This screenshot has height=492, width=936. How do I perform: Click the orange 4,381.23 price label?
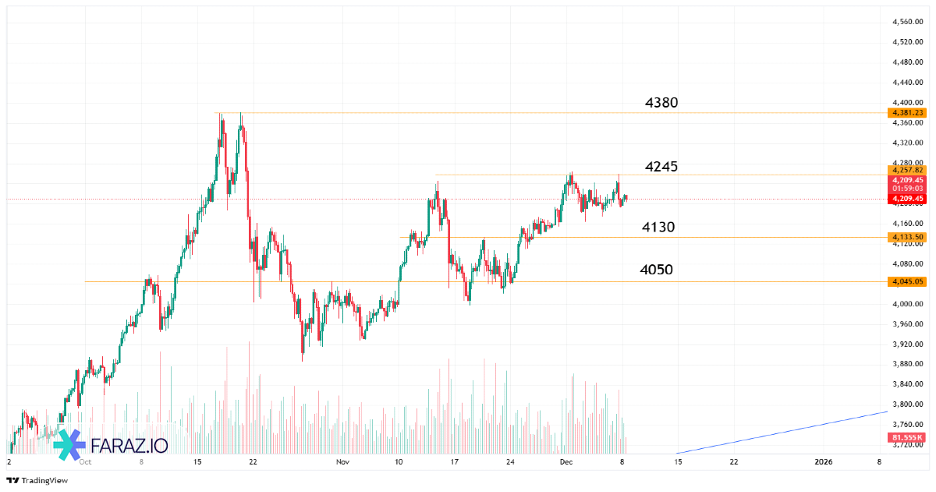pos(905,113)
